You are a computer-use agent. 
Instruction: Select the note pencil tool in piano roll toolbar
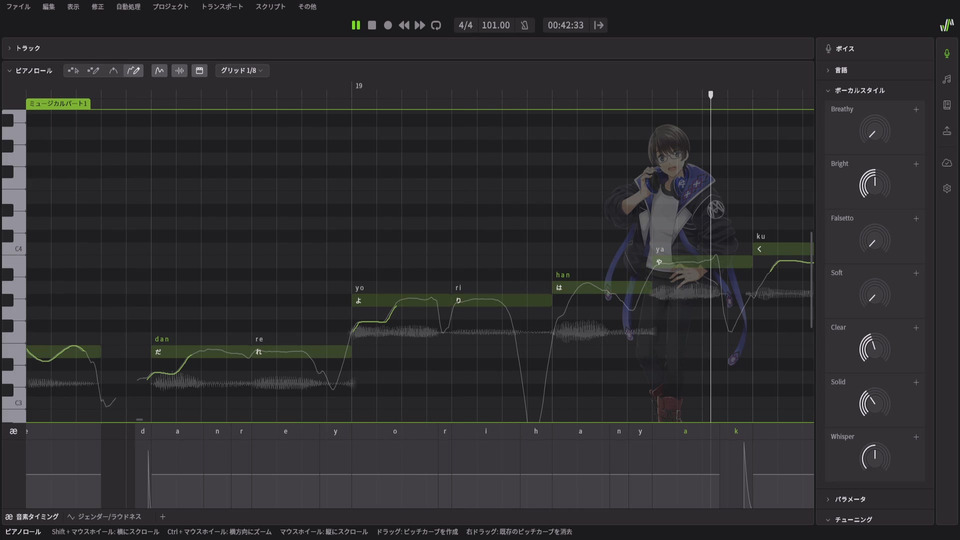tap(94, 70)
